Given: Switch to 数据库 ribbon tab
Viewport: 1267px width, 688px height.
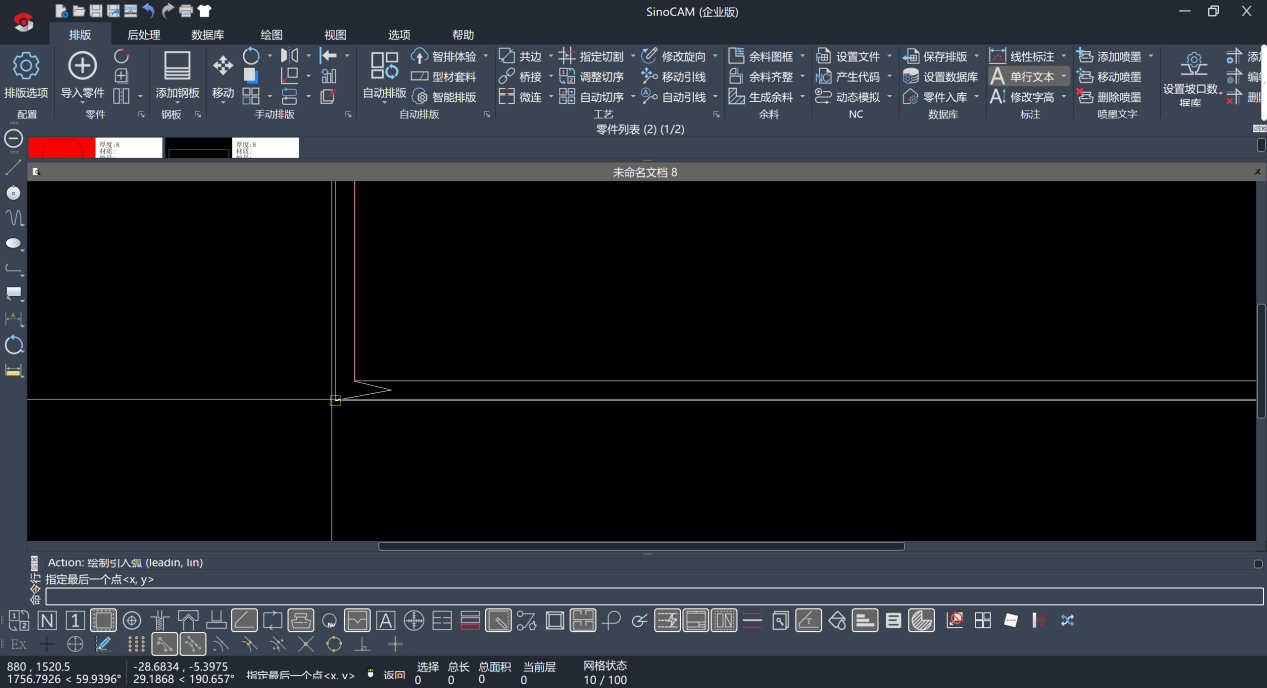Looking at the screenshot, I should (207, 35).
